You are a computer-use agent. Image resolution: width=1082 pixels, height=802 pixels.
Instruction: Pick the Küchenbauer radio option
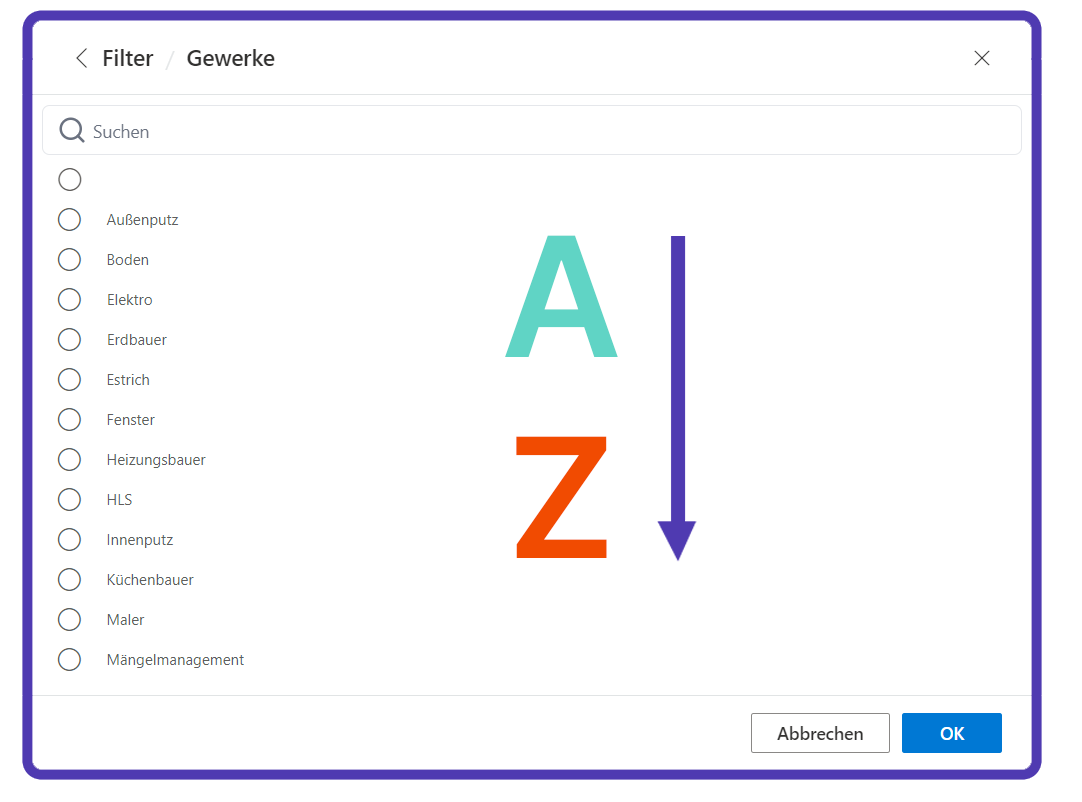click(x=69, y=580)
